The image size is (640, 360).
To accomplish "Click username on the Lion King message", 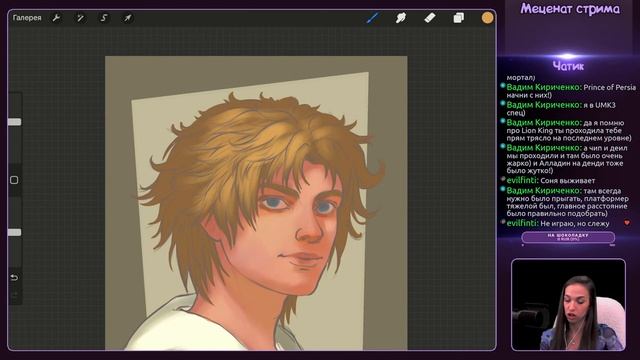I will (x=543, y=122).
